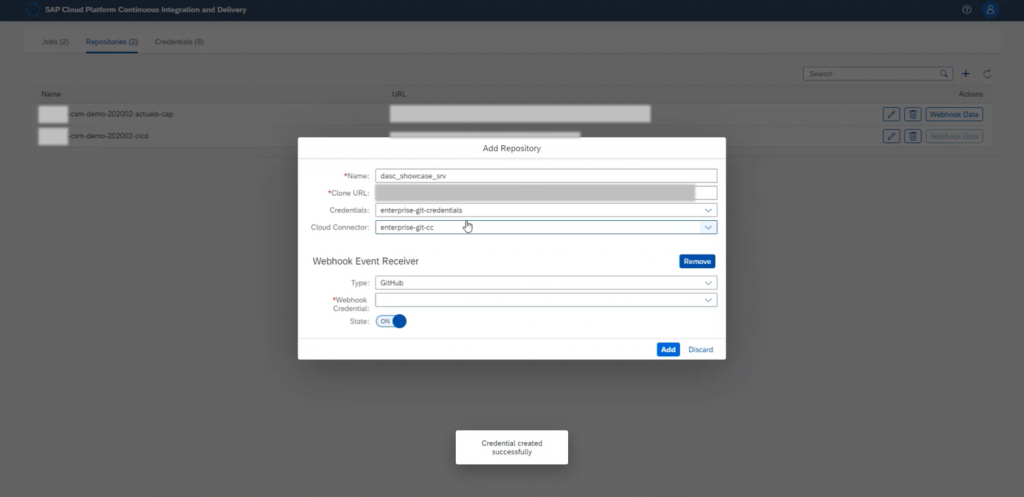Open the Credentials dropdown arrow
This screenshot has height=497, width=1024.
pyautogui.click(x=708, y=210)
